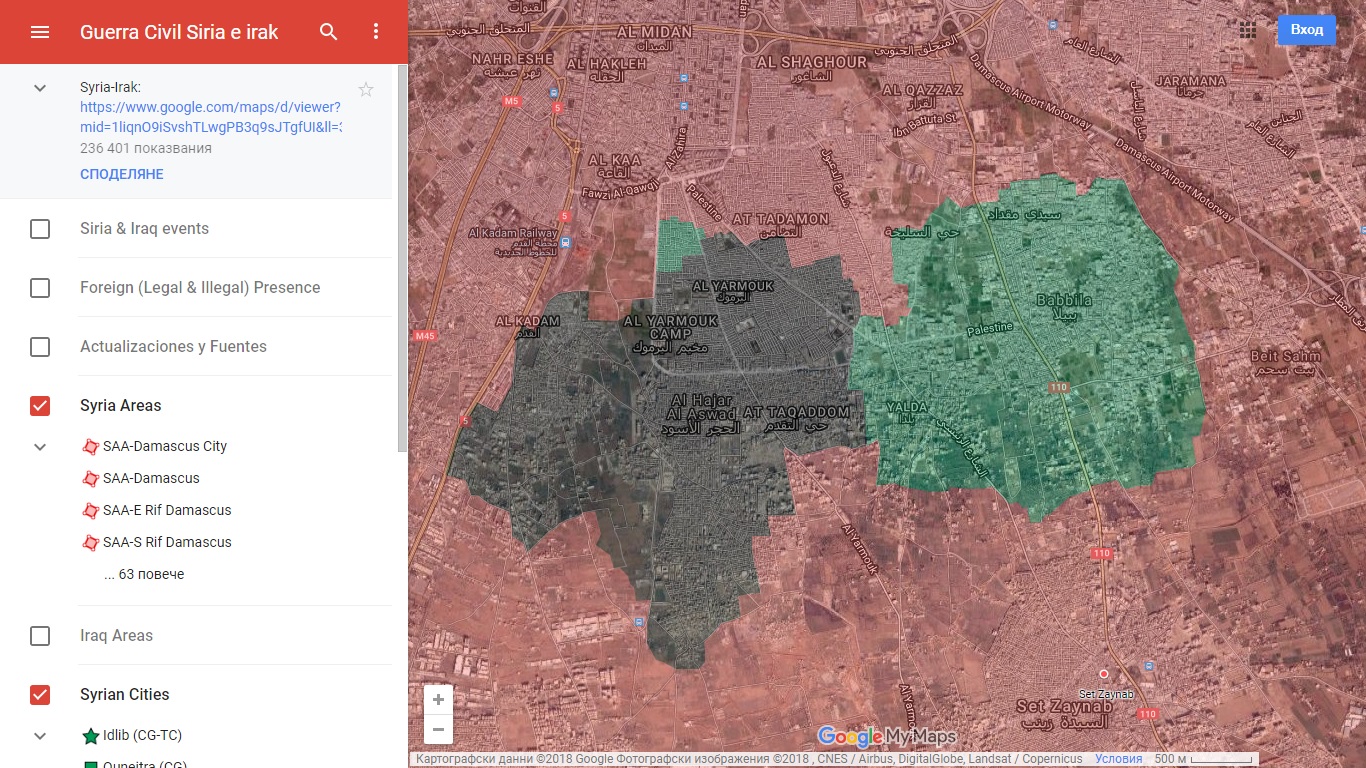The width and height of the screenshot is (1366, 768).
Task: Zoom in the map with plus button
Action: tap(438, 700)
